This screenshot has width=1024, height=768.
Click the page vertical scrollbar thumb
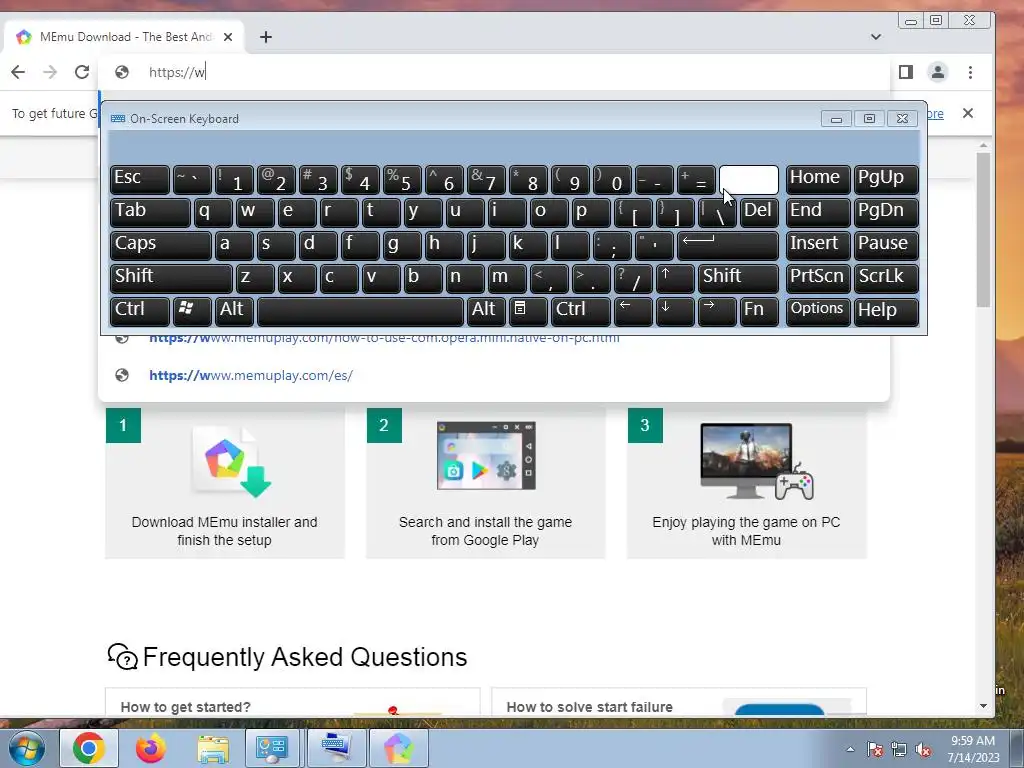(984, 229)
